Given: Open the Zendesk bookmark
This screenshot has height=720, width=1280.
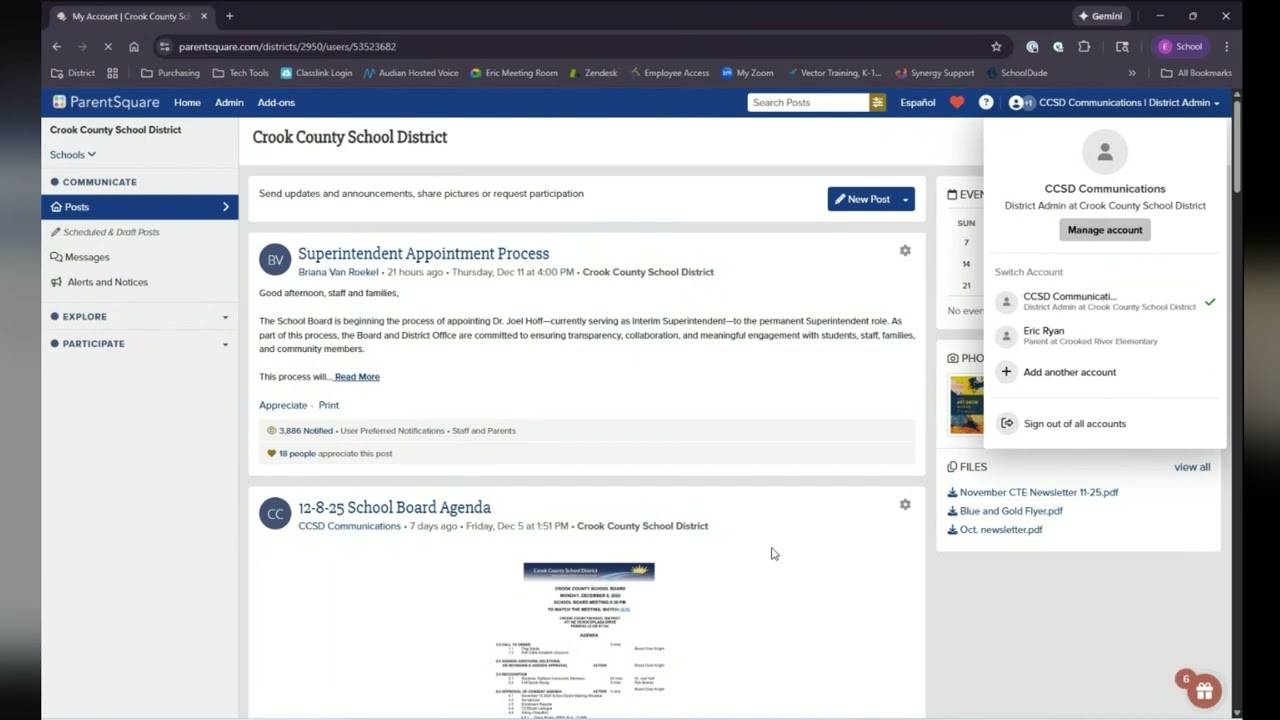Looking at the screenshot, I should click(x=593, y=73).
